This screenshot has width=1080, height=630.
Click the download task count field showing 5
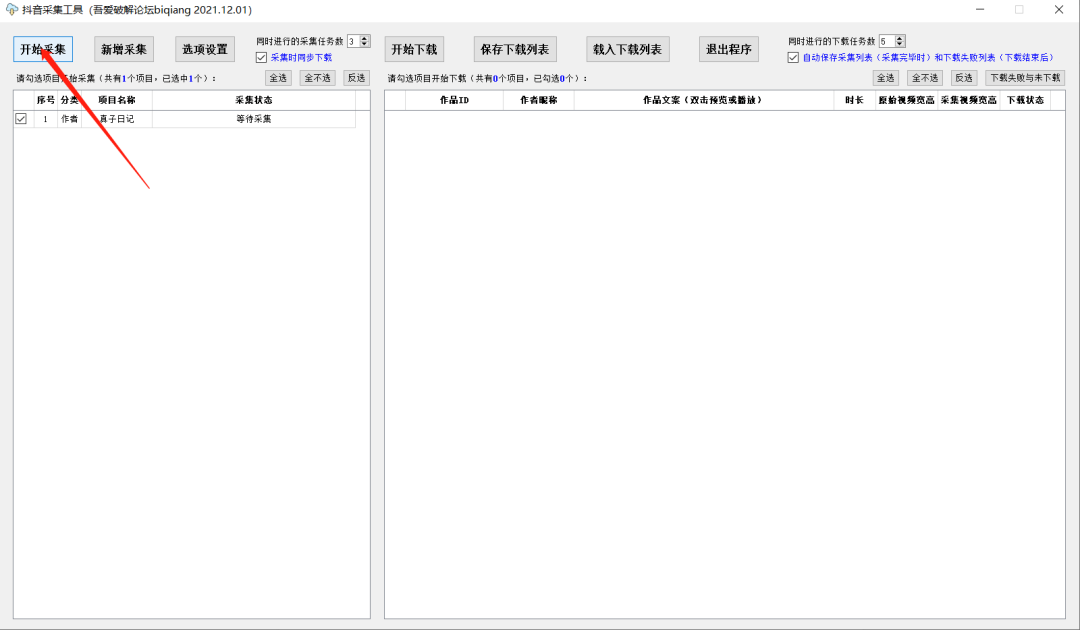[x=886, y=41]
